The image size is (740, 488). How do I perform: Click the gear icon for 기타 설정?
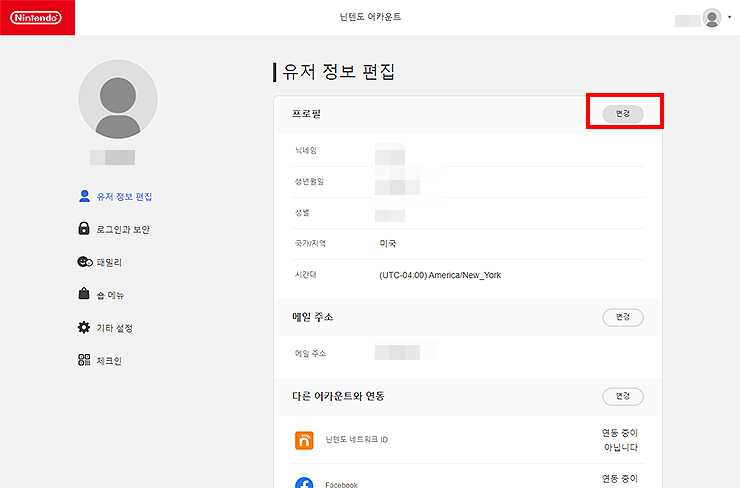84,327
